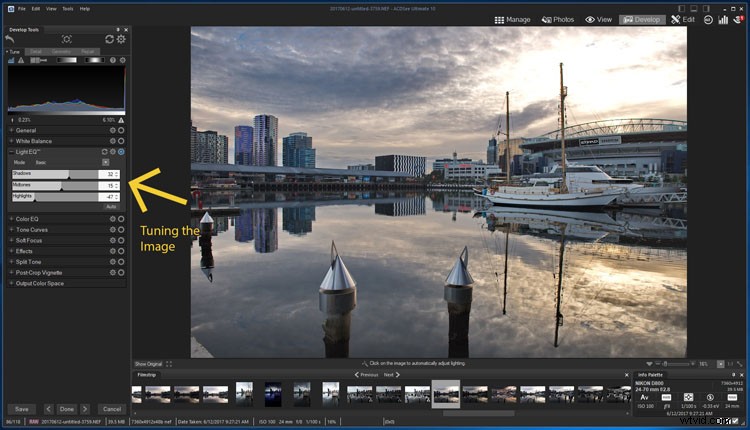The height and width of the screenshot is (430, 750).
Task: Expand the Output Color Space section
Action: [11, 284]
